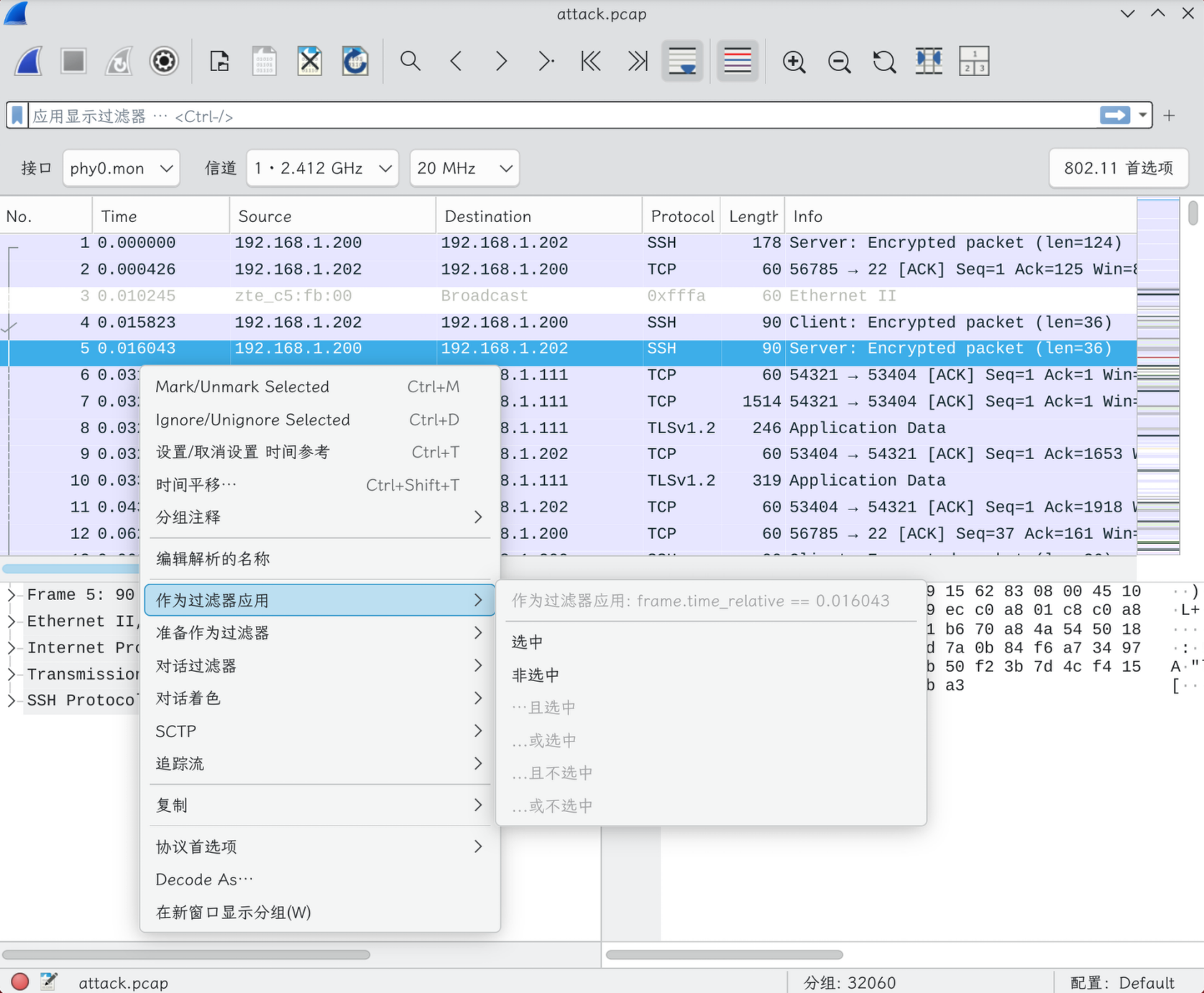
Task: Open 协议首选项 submenu
Action: [320, 847]
